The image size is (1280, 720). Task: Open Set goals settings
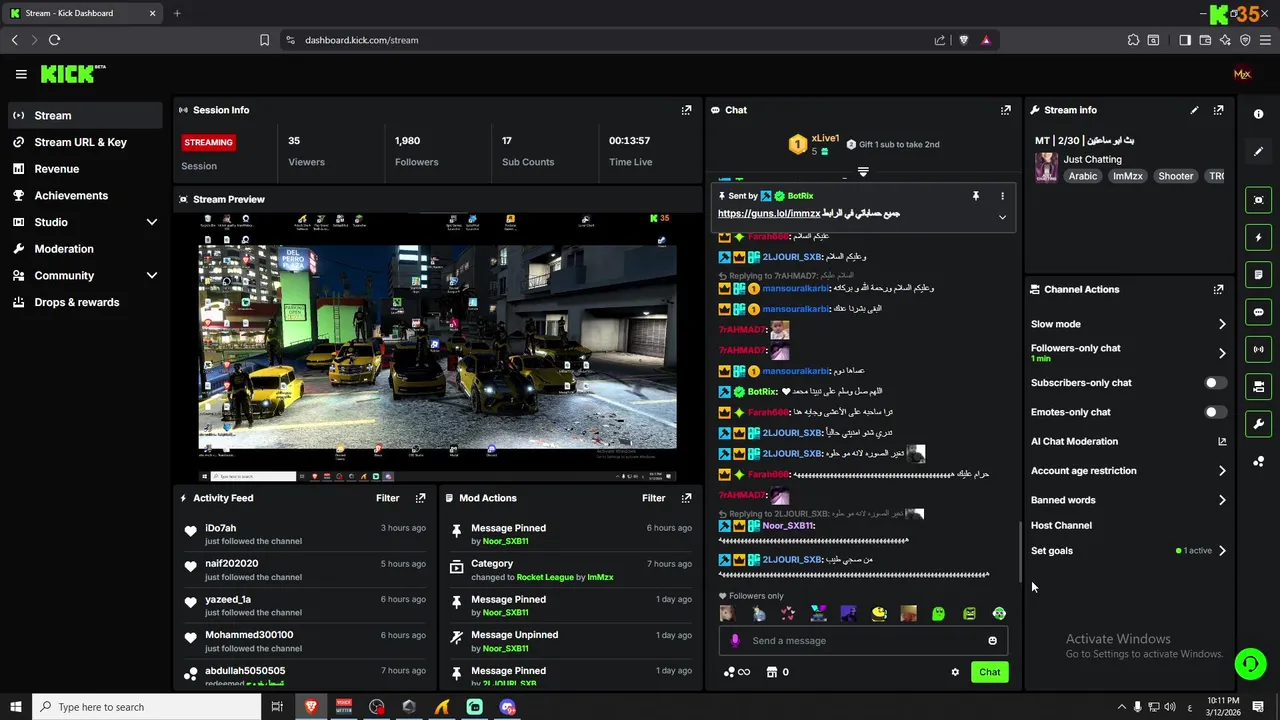pyautogui.click(x=1129, y=551)
